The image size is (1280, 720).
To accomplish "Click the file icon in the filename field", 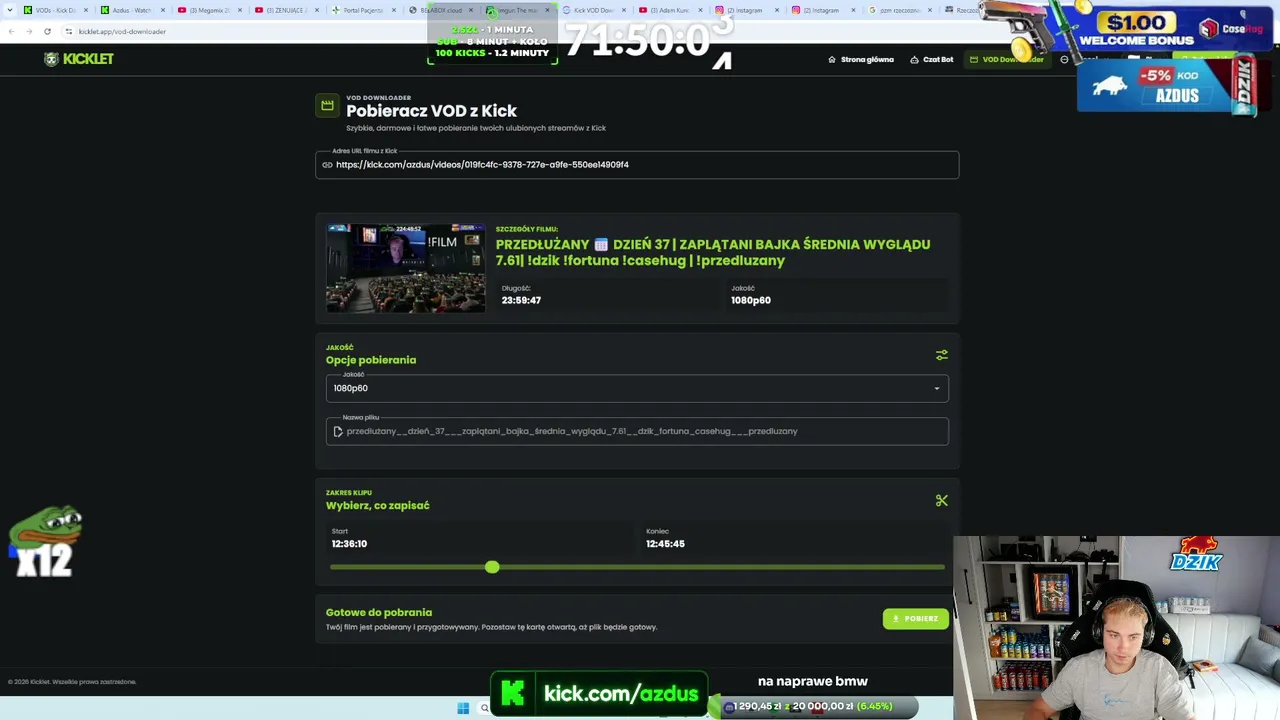I will click(338, 431).
